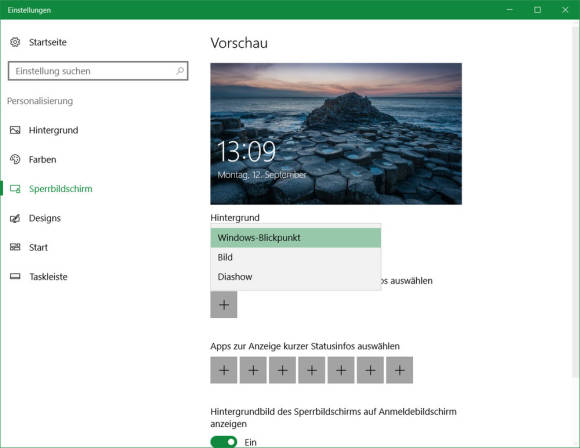
Task: Click the Einstellung suchen search field
Action: point(98,71)
